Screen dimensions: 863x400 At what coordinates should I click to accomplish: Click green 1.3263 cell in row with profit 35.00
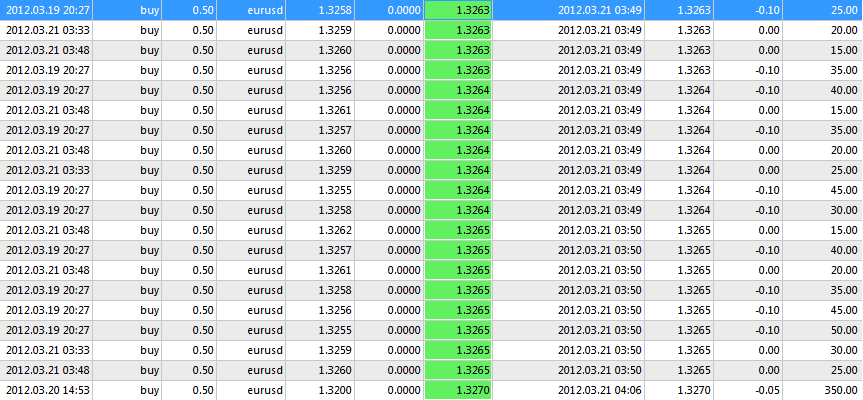458,70
